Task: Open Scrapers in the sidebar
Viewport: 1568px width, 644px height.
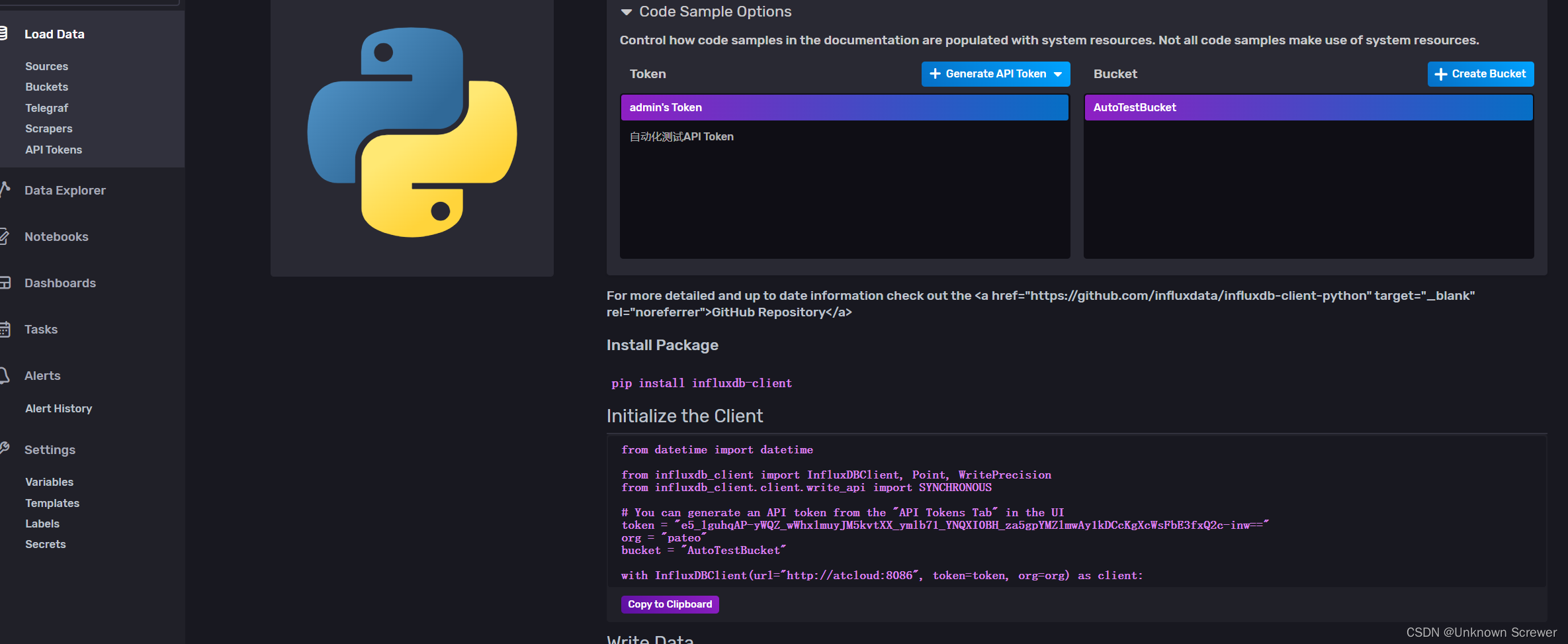Action: [49, 128]
